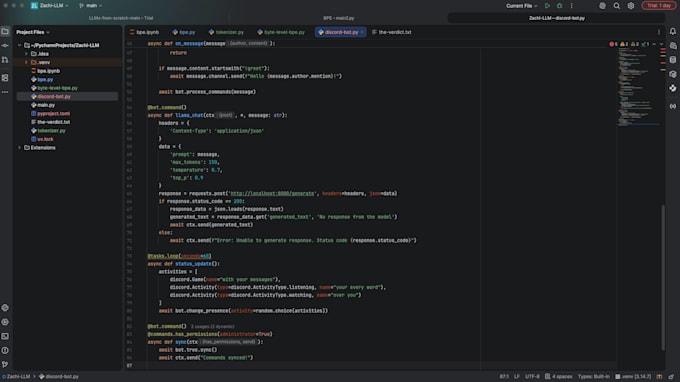
Task: Close the discord-bot.py editor tab
Action: [x=362, y=32]
